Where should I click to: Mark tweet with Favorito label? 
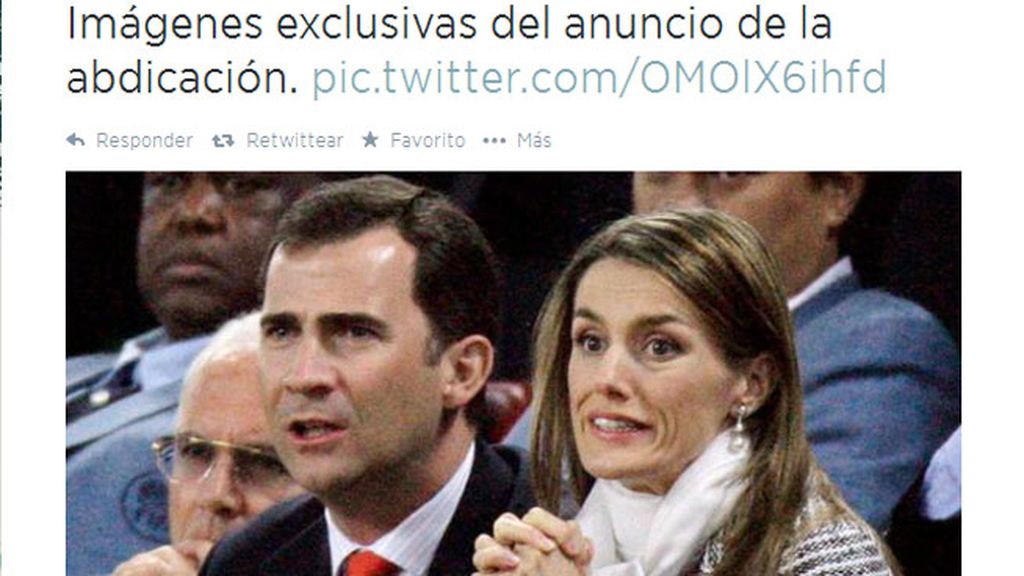(x=428, y=140)
